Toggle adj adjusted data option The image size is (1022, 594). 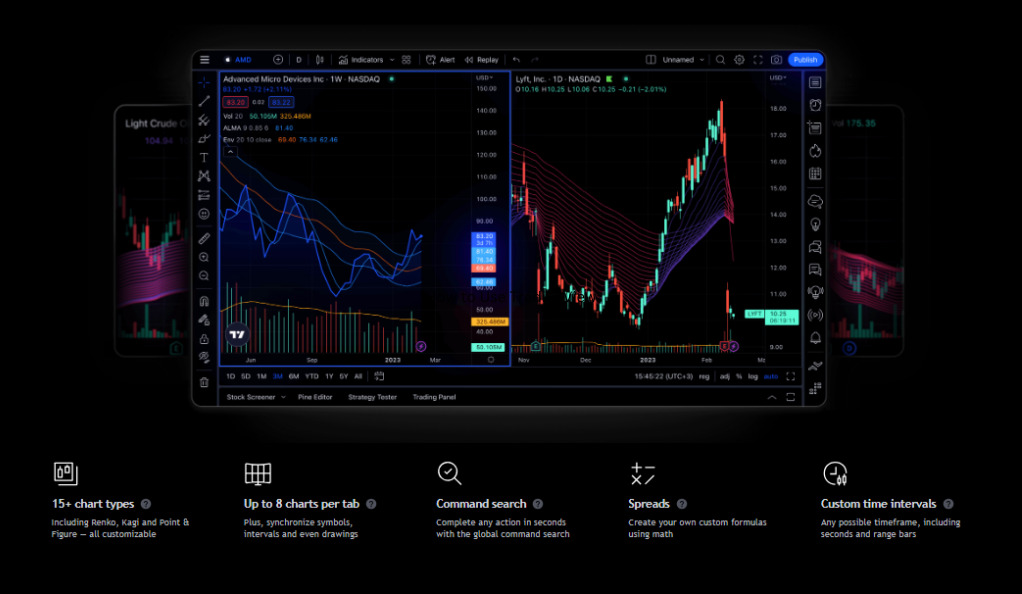click(x=725, y=376)
